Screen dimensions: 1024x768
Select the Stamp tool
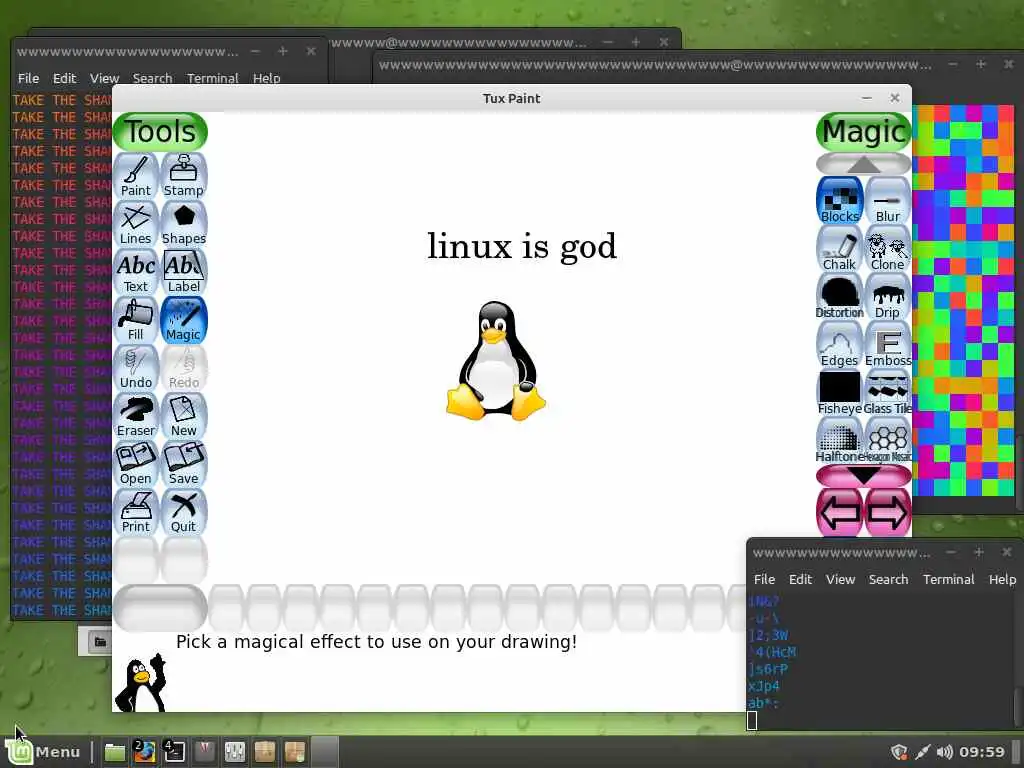pos(184,176)
